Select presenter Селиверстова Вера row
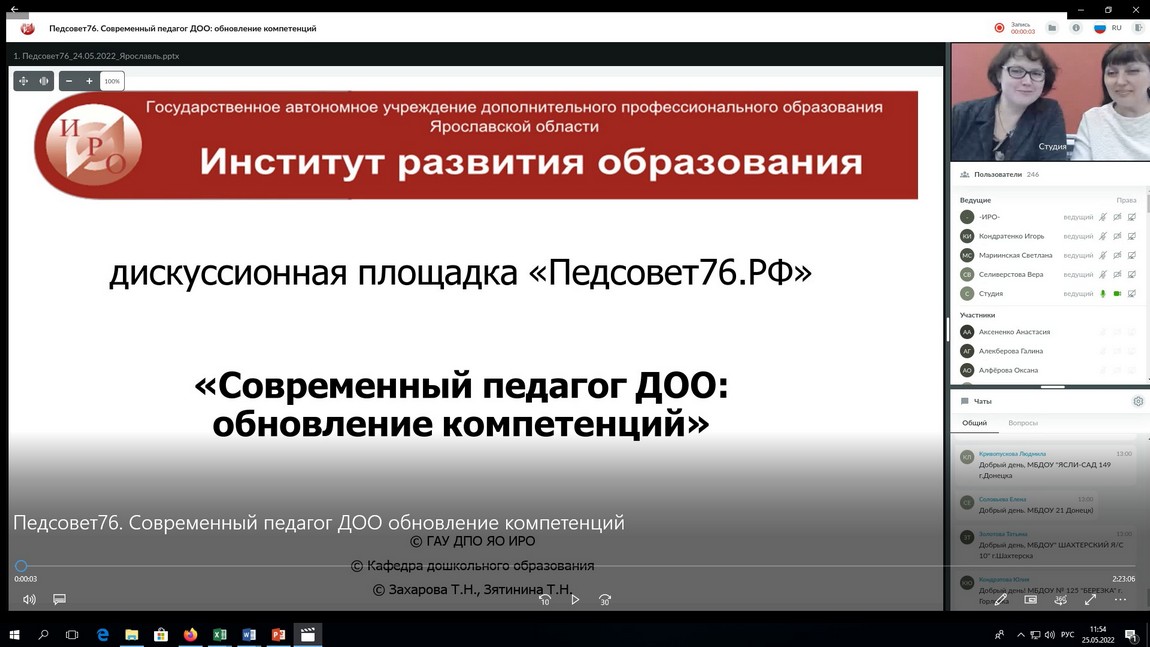1150x647 pixels. (x=1050, y=274)
